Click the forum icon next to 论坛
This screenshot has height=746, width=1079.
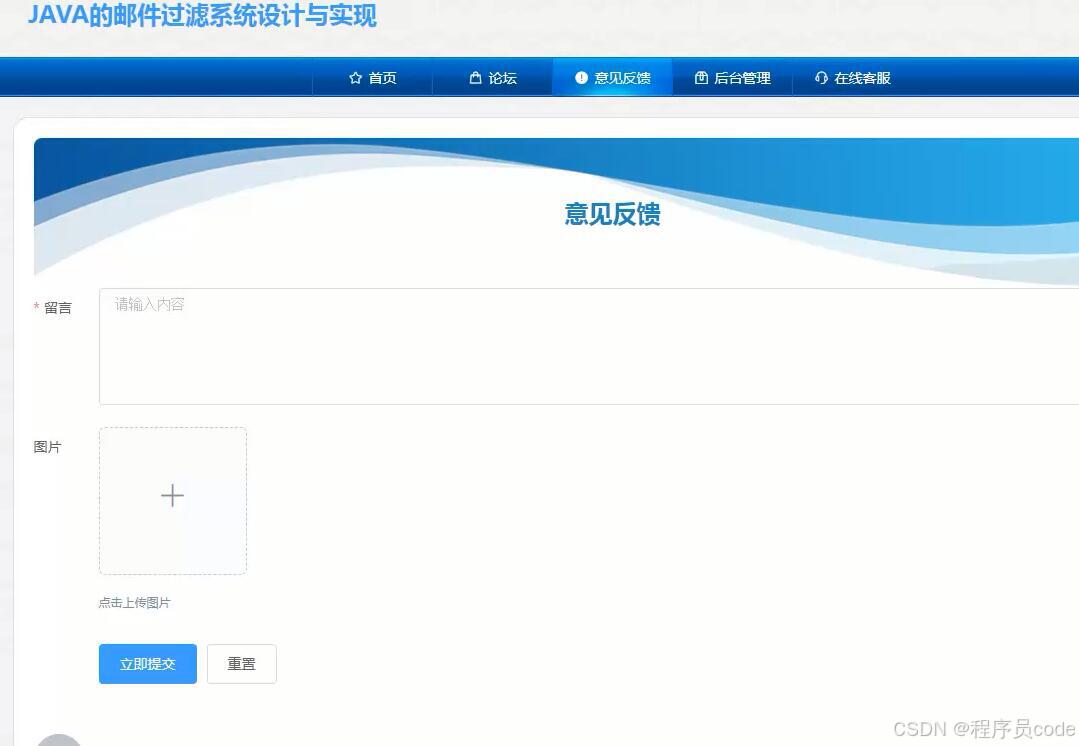pos(478,78)
